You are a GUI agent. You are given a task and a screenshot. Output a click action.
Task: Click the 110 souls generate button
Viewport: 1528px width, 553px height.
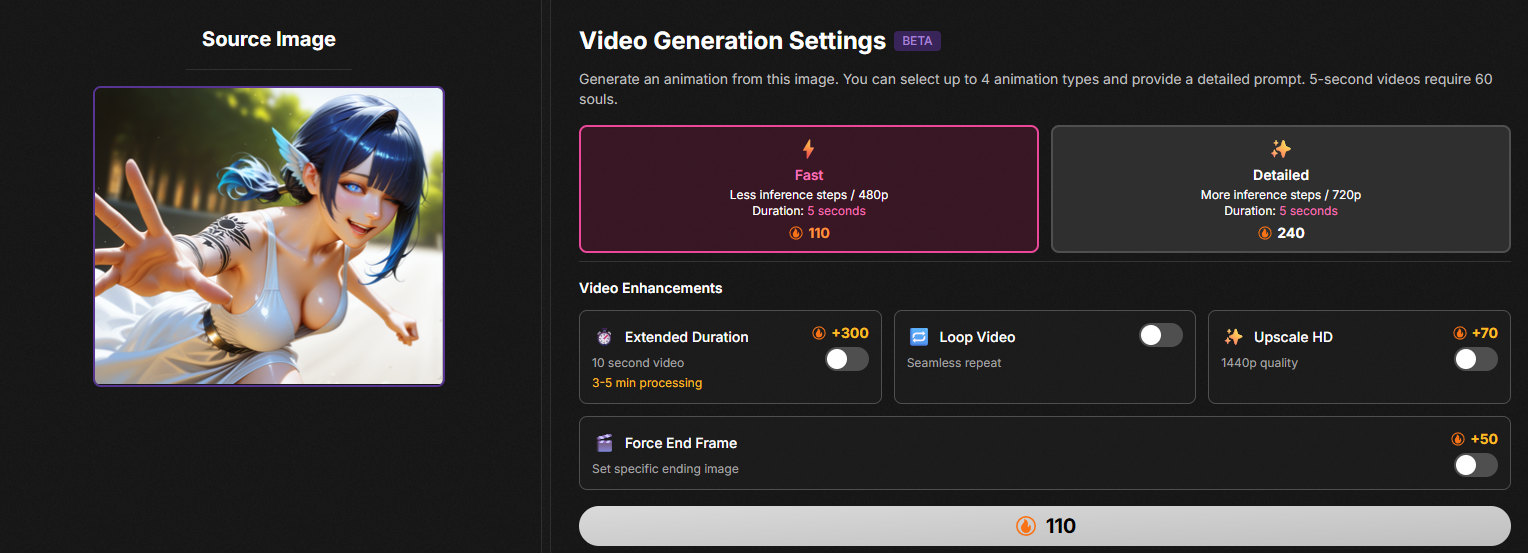point(1045,526)
